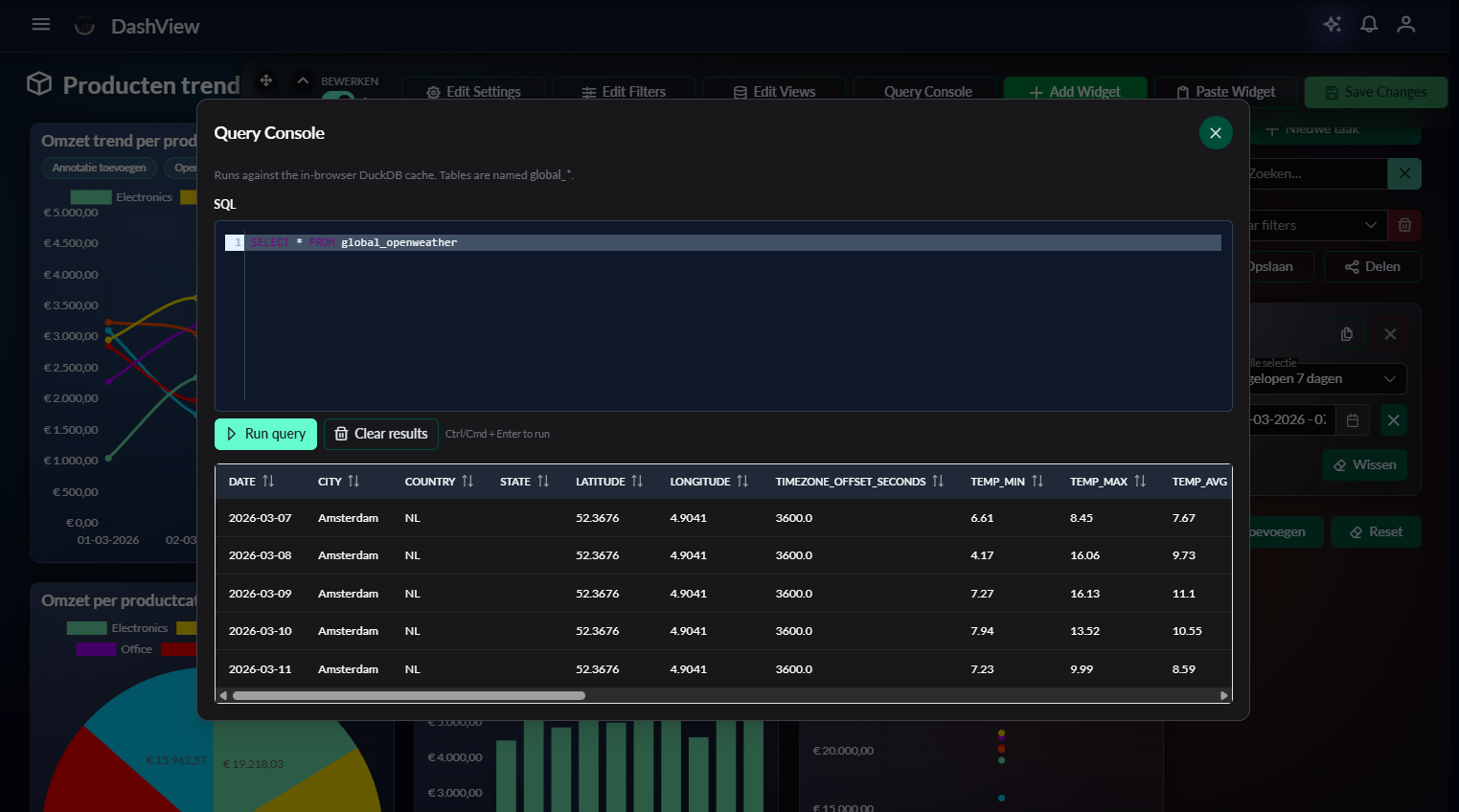Image resolution: width=1459 pixels, height=812 pixels.
Task: Open the date picker calendar icon
Action: [x=1353, y=420]
